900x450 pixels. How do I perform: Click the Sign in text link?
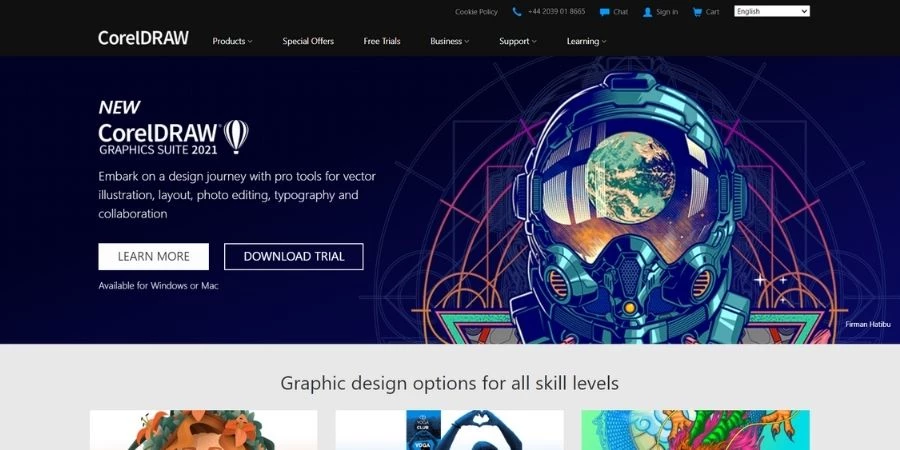pyautogui.click(x=667, y=12)
